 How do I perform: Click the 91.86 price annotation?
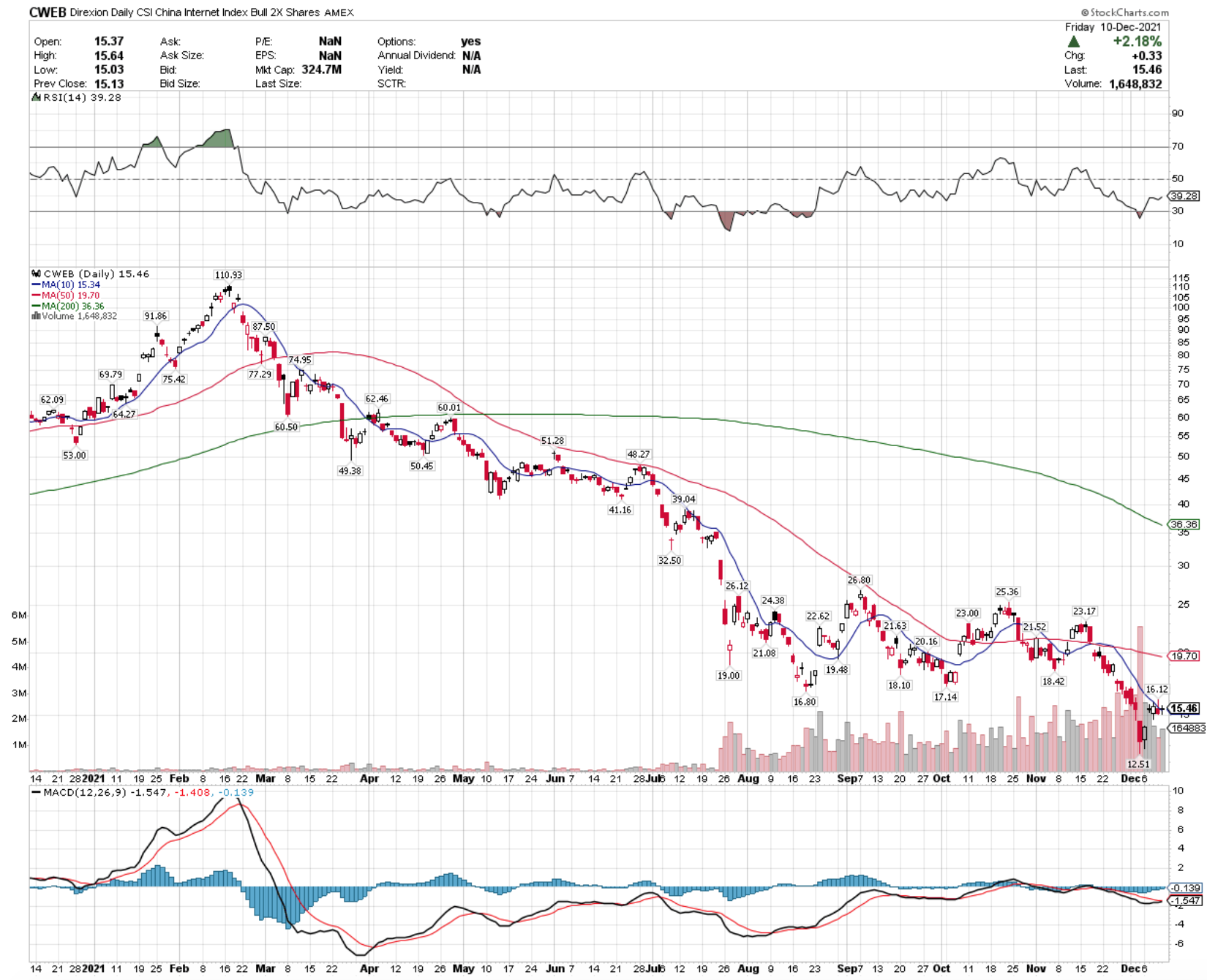pyautogui.click(x=155, y=316)
